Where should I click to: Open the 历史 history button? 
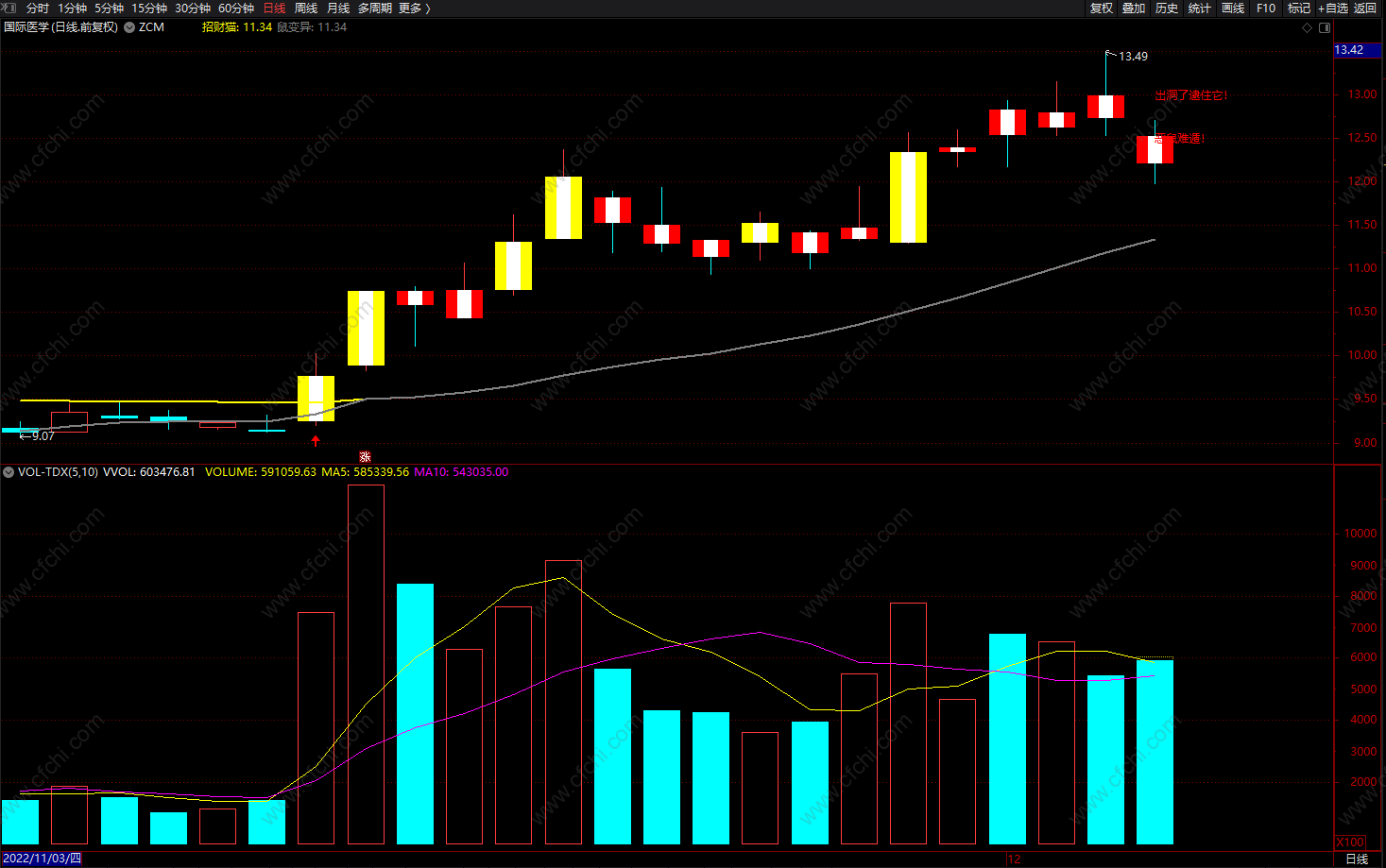[1167, 9]
